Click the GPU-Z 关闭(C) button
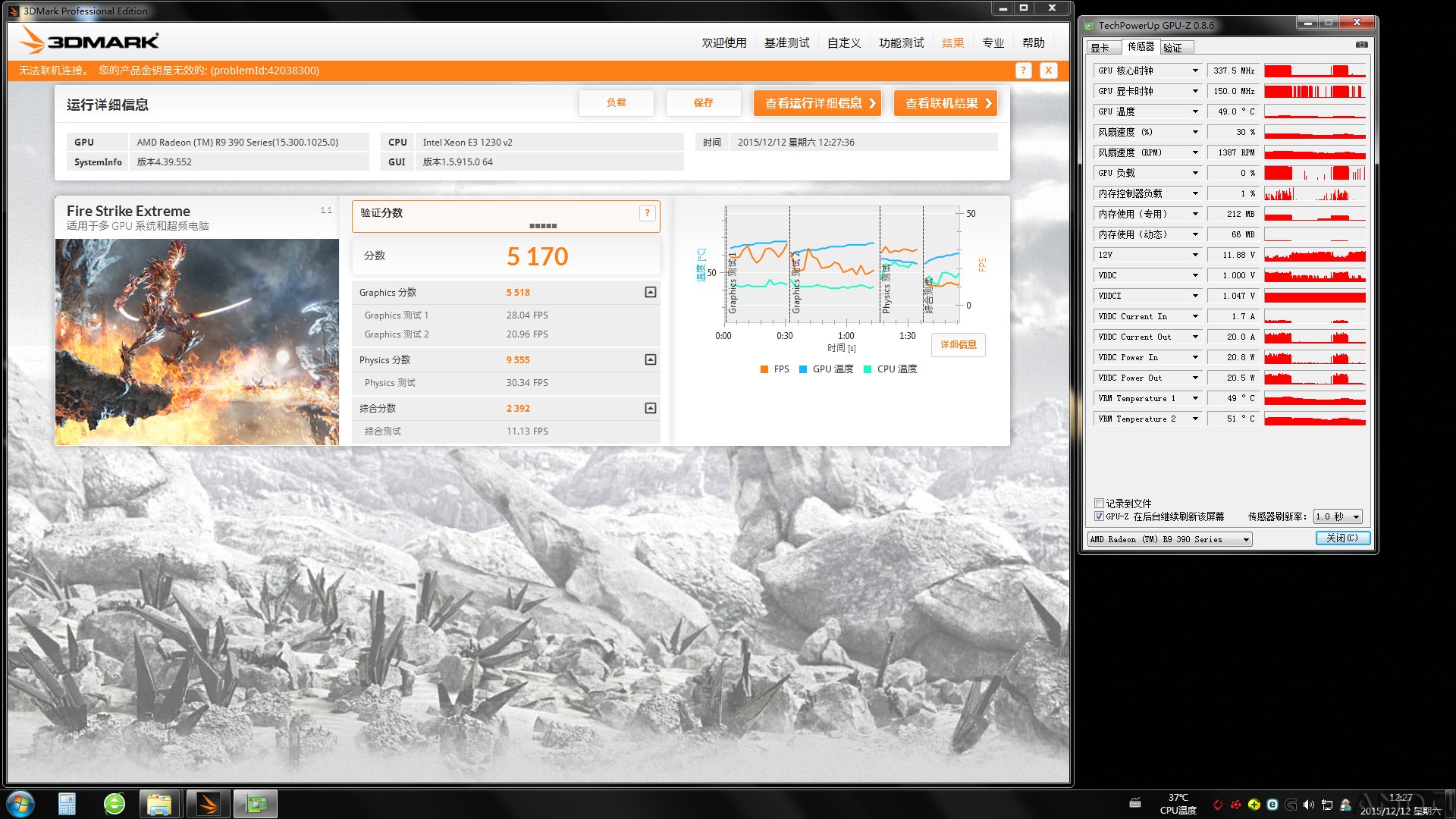Viewport: 1456px width, 819px height. (1342, 538)
